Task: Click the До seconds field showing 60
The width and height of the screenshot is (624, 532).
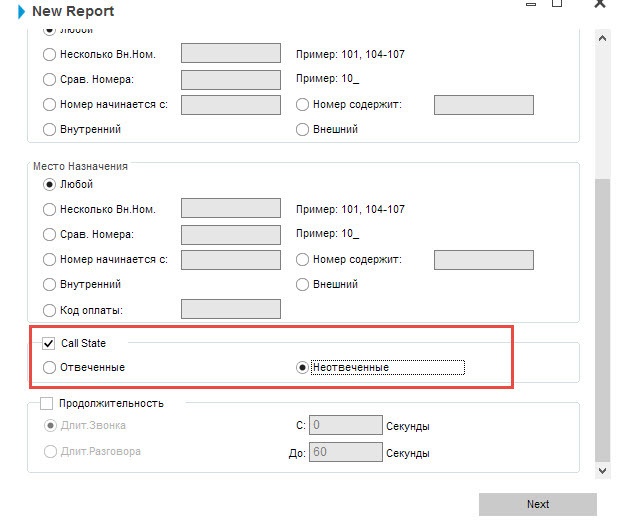Action: click(345, 452)
